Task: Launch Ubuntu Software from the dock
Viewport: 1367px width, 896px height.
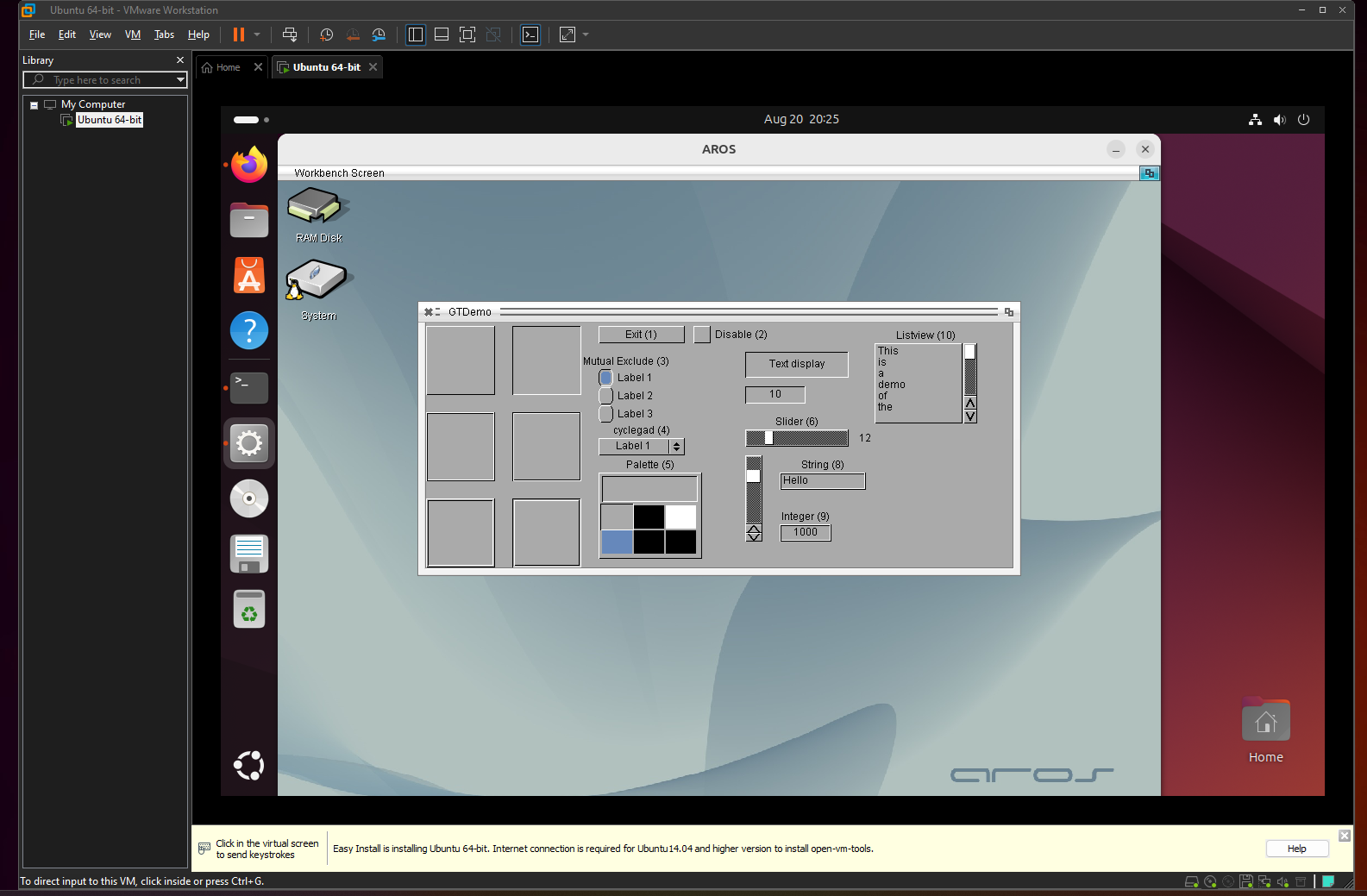Action: click(x=249, y=275)
